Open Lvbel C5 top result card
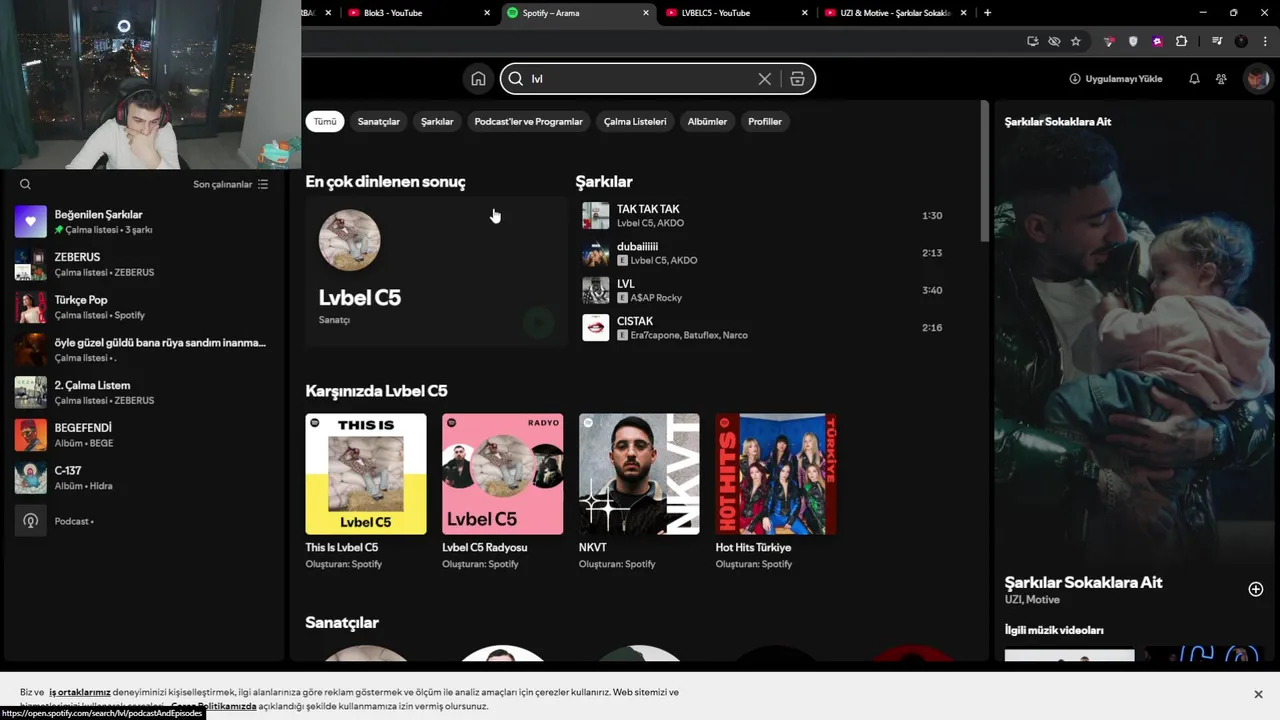The width and height of the screenshot is (1280, 720). tap(436, 271)
